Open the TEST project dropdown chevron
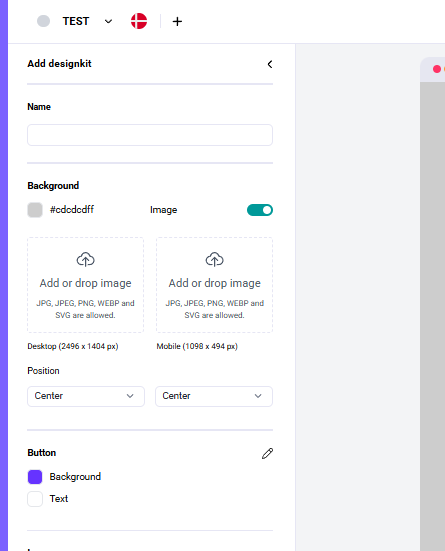 tap(108, 21)
